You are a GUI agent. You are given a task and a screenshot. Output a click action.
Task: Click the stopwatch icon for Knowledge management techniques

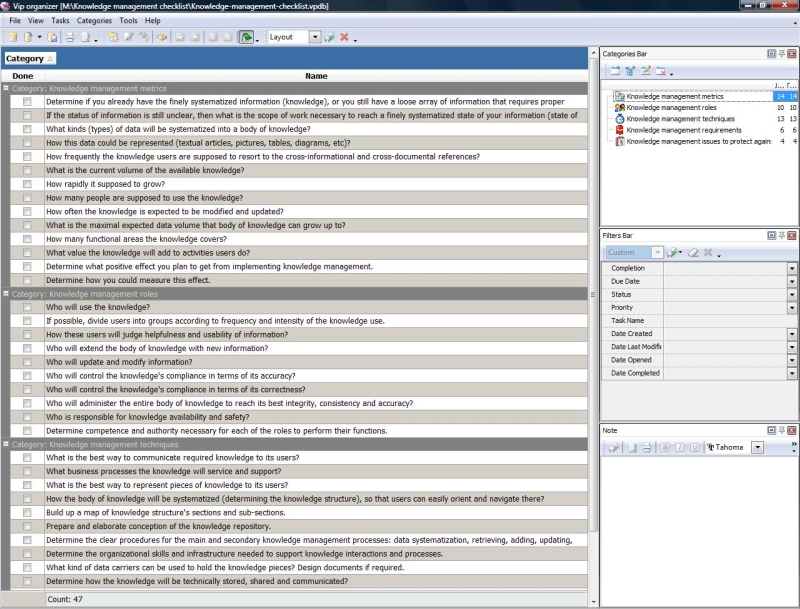click(x=620, y=119)
